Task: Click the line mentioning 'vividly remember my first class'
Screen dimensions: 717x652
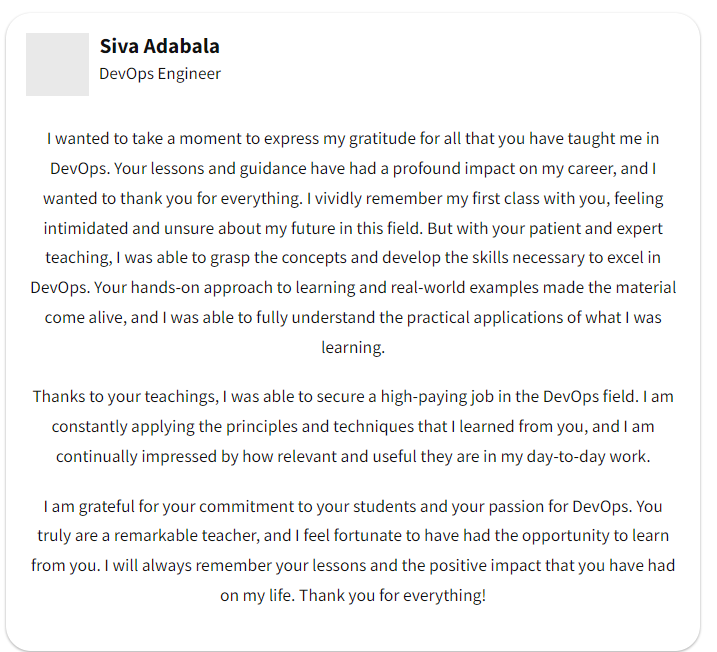Action: [353, 198]
